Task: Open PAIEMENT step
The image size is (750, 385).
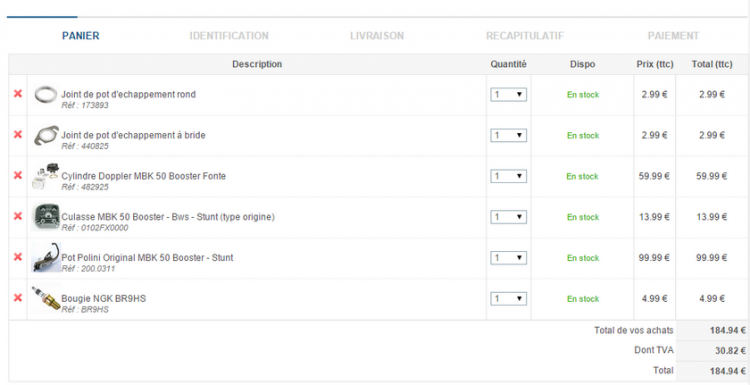Action: 673,36
